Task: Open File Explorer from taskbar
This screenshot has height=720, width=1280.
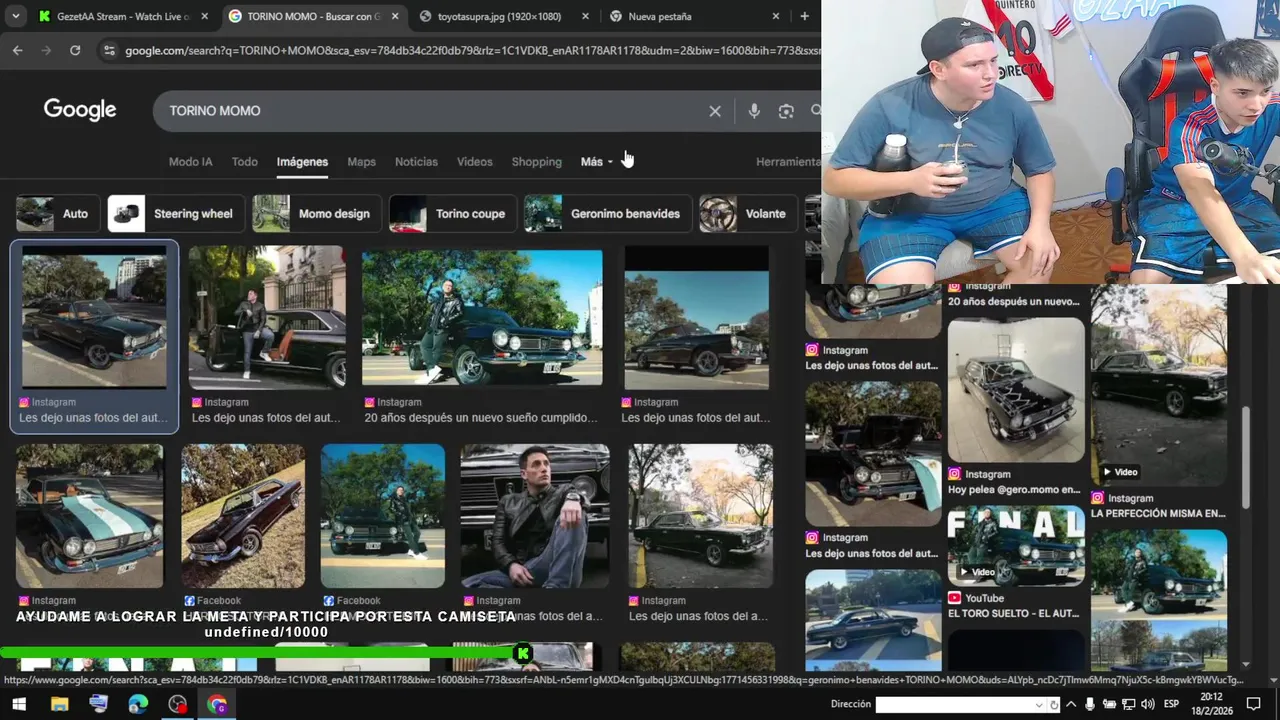Action: [x=59, y=704]
